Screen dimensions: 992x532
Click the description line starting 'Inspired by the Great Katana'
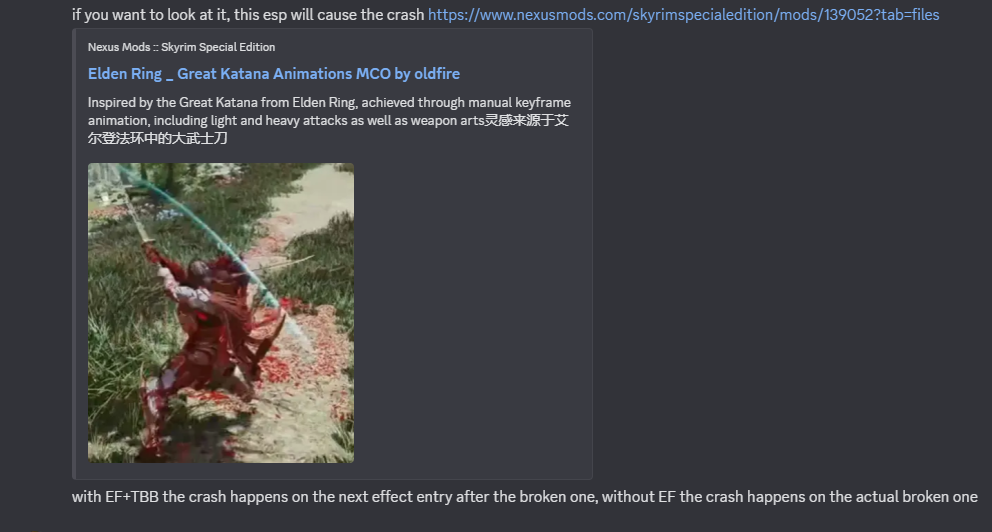329,102
